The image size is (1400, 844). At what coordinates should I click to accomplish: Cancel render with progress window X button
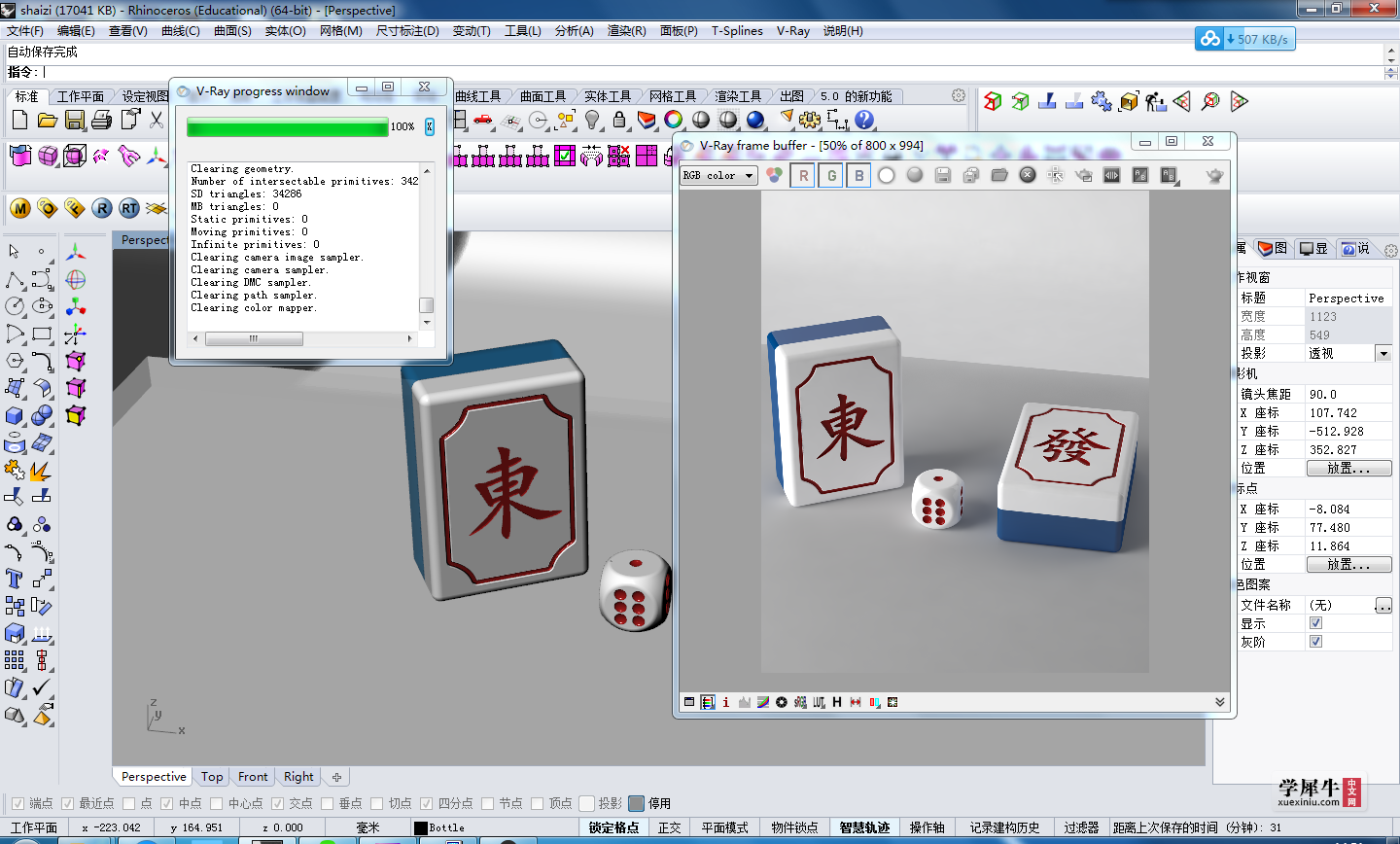coord(429,126)
